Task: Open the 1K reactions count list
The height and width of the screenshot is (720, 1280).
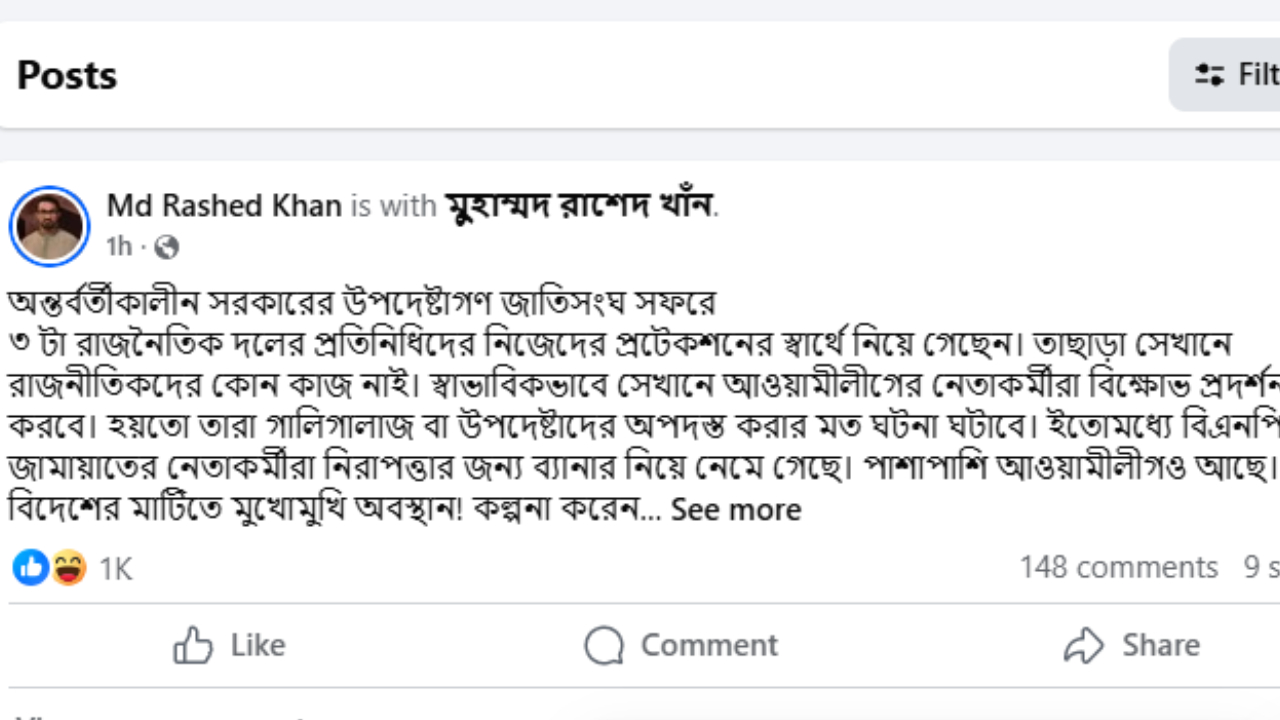Action: (x=116, y=569)
